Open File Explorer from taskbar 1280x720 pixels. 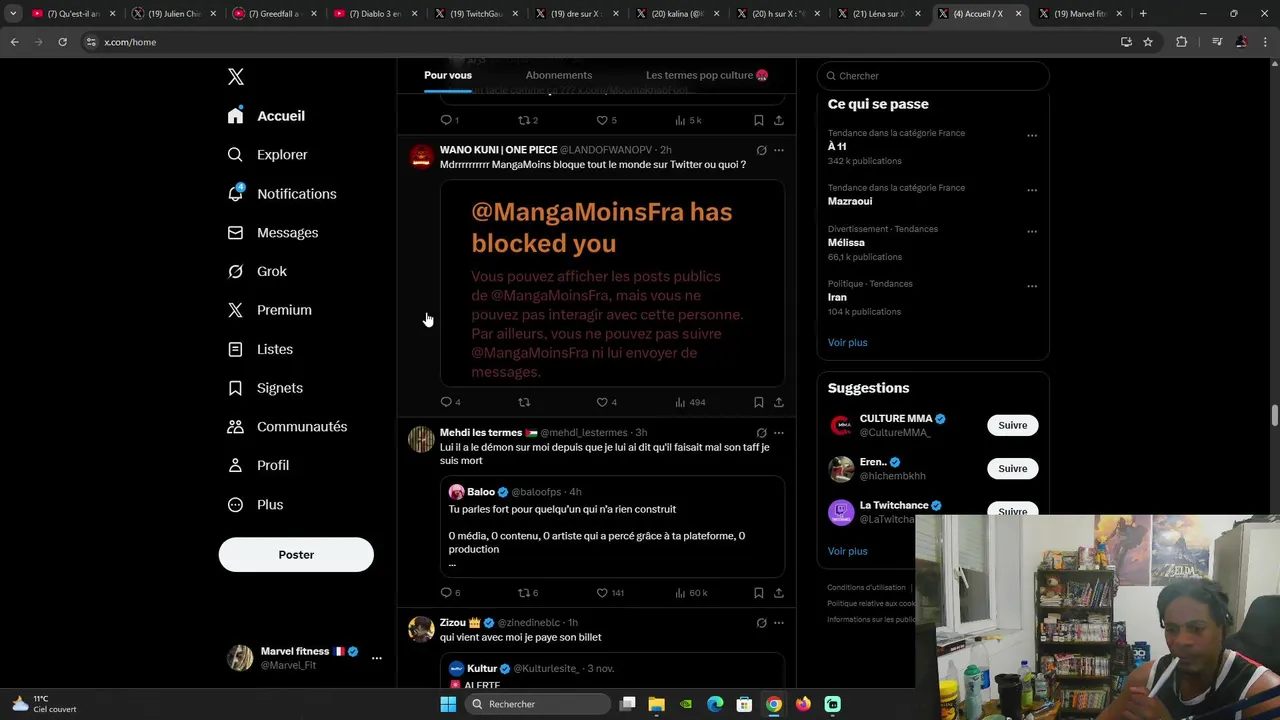[656, 704]
